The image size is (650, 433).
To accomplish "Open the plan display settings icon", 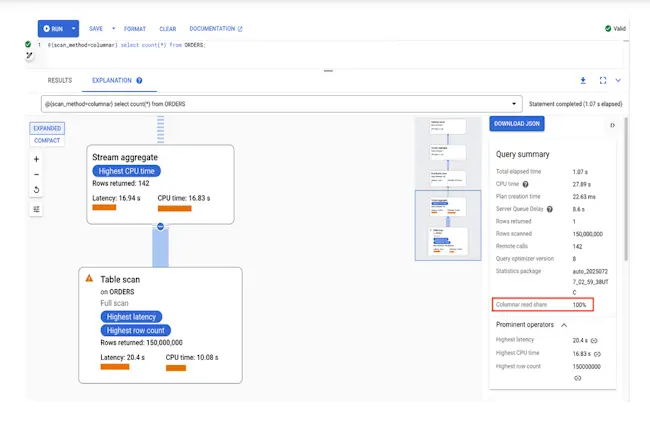I will click(x=36, y=209).
